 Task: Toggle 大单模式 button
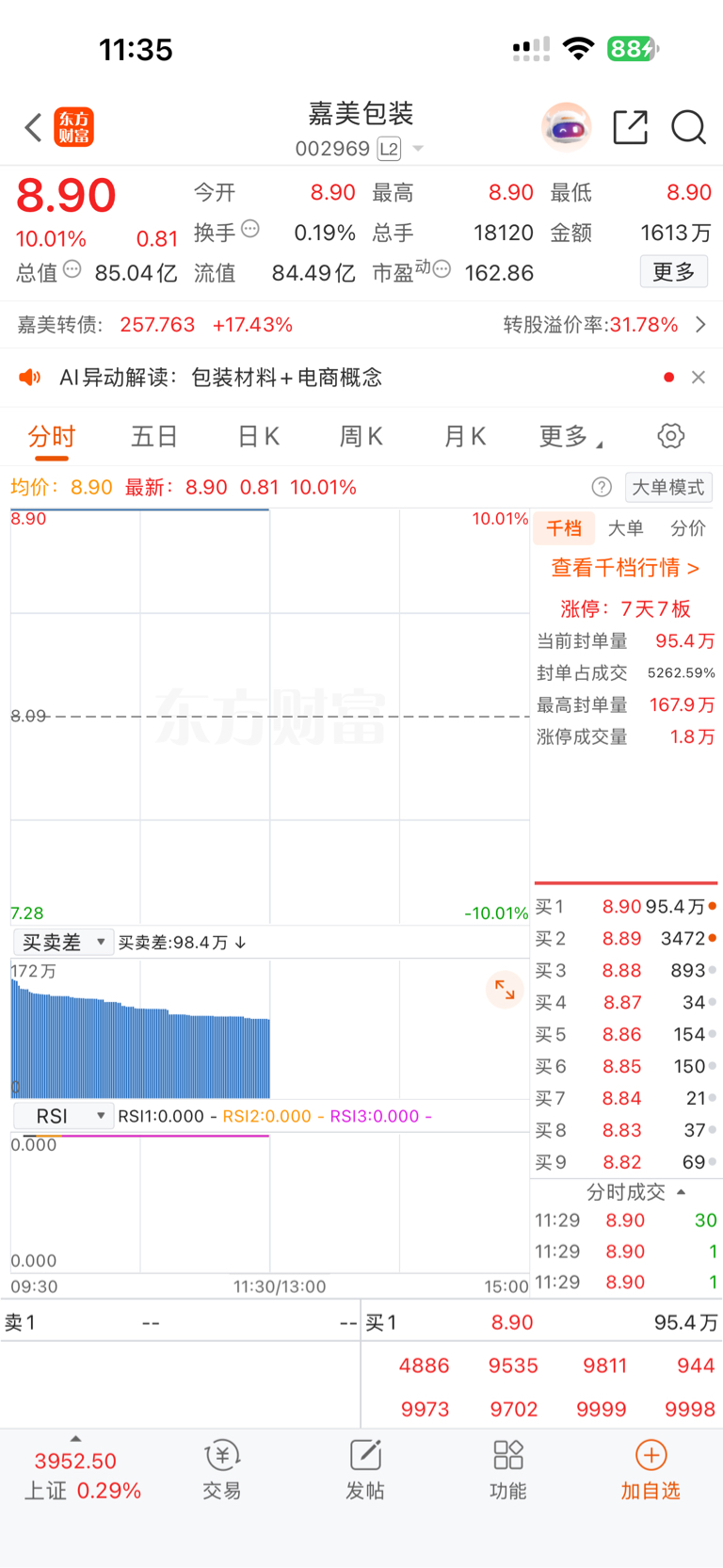point(668,487)
